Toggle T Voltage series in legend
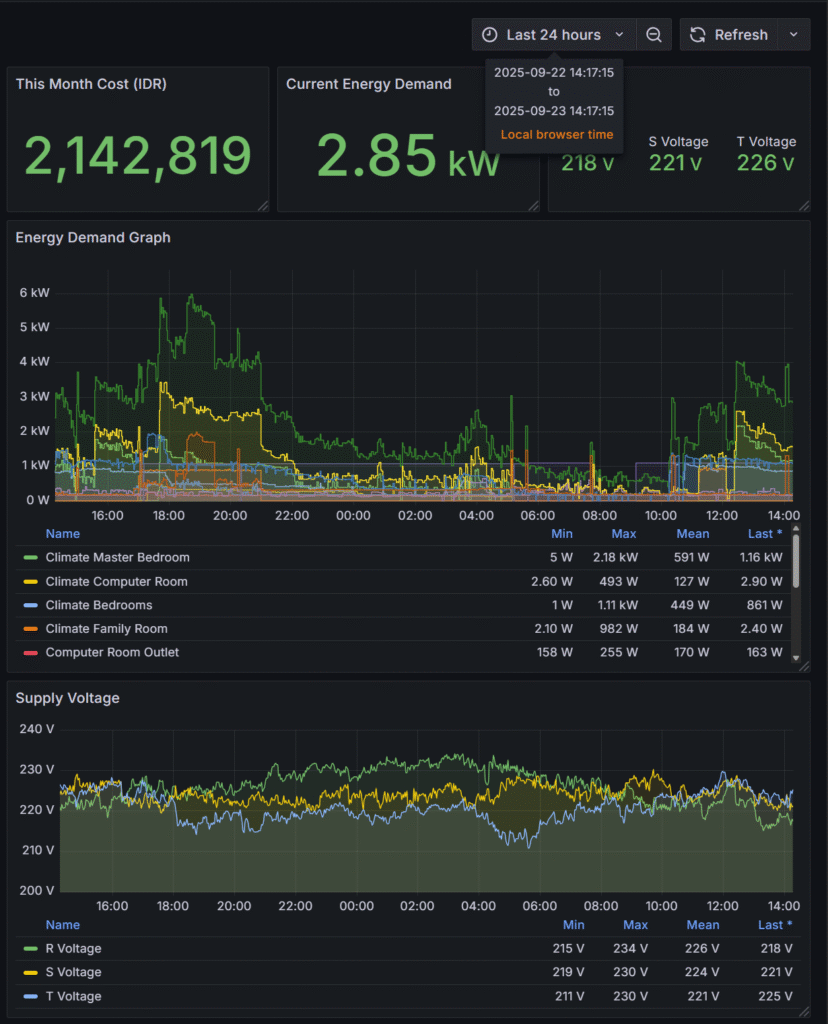 (73, 996)
